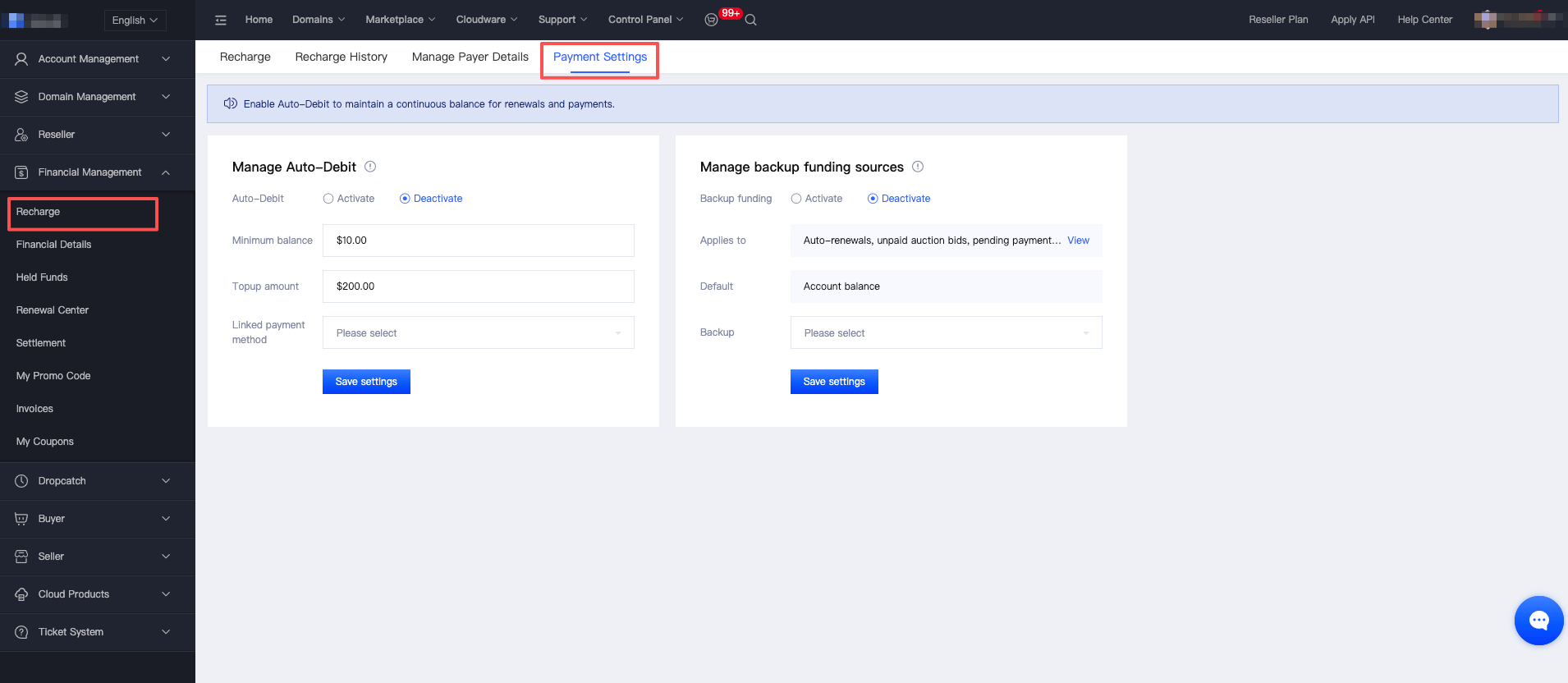Select Activate radio for Auto-Debit
1568x683 pixels.
tap(328, 199)
